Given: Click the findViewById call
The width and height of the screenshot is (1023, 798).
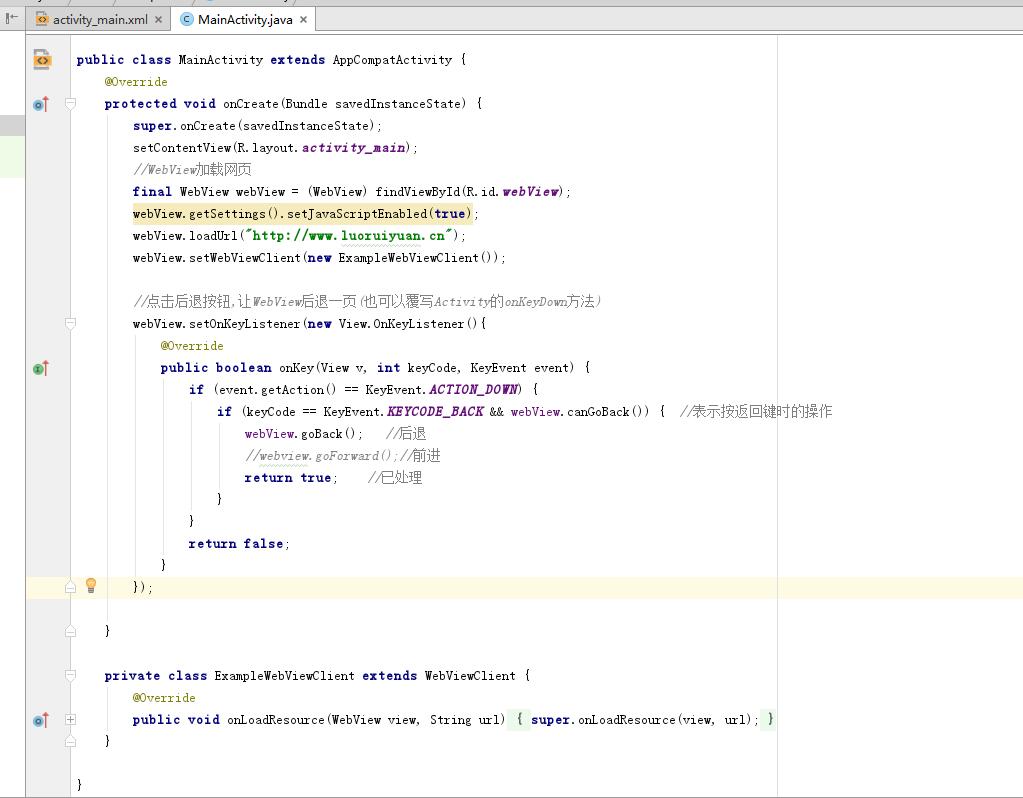Looking at the screenshot, I should point(418,192).
